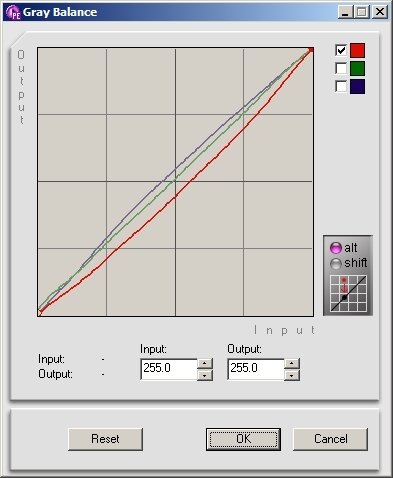Click the red color swatch
Screen dimensions: 393x478
(357, 50)
